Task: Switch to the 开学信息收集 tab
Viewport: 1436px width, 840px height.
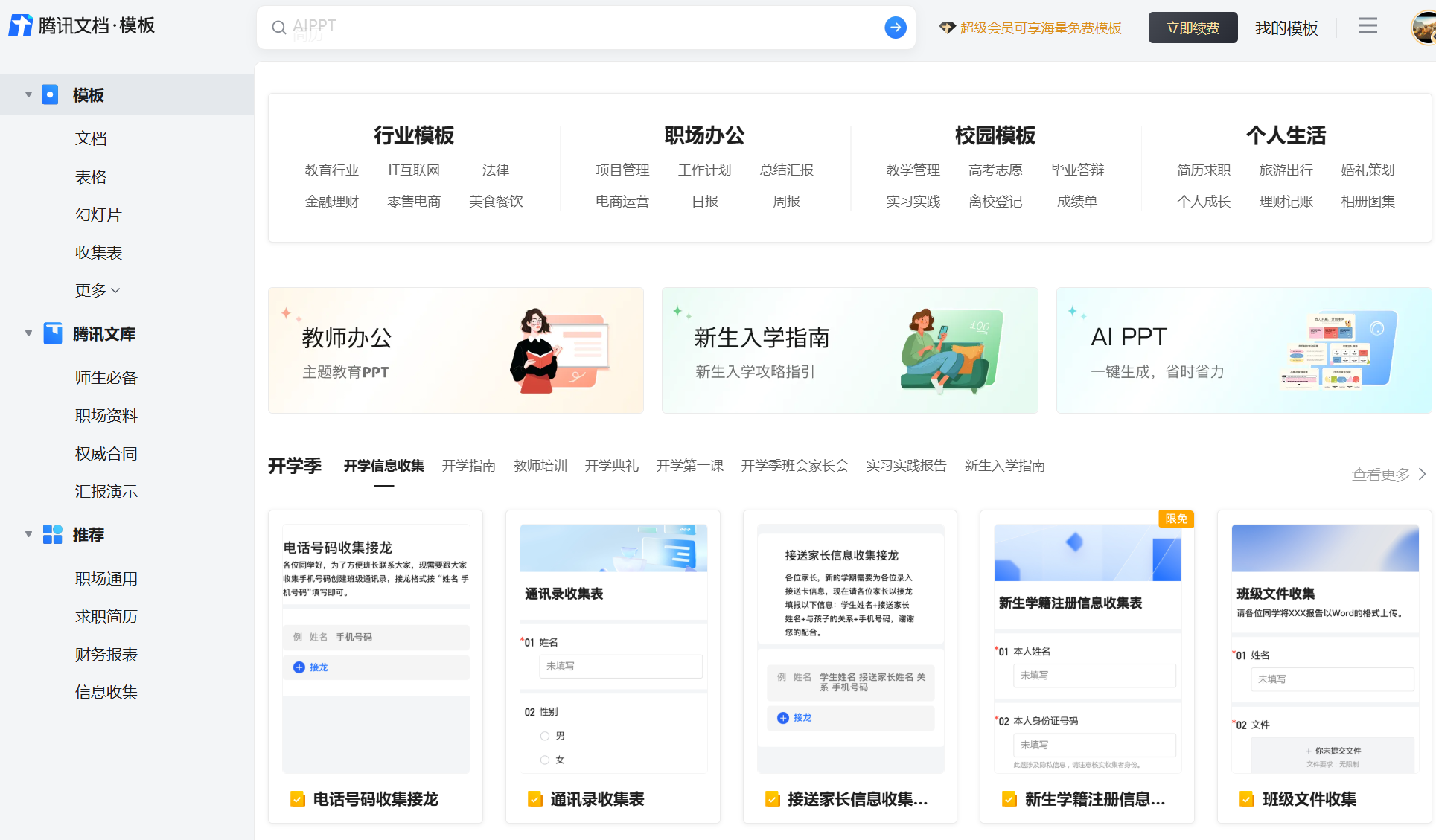Action: 384,466
